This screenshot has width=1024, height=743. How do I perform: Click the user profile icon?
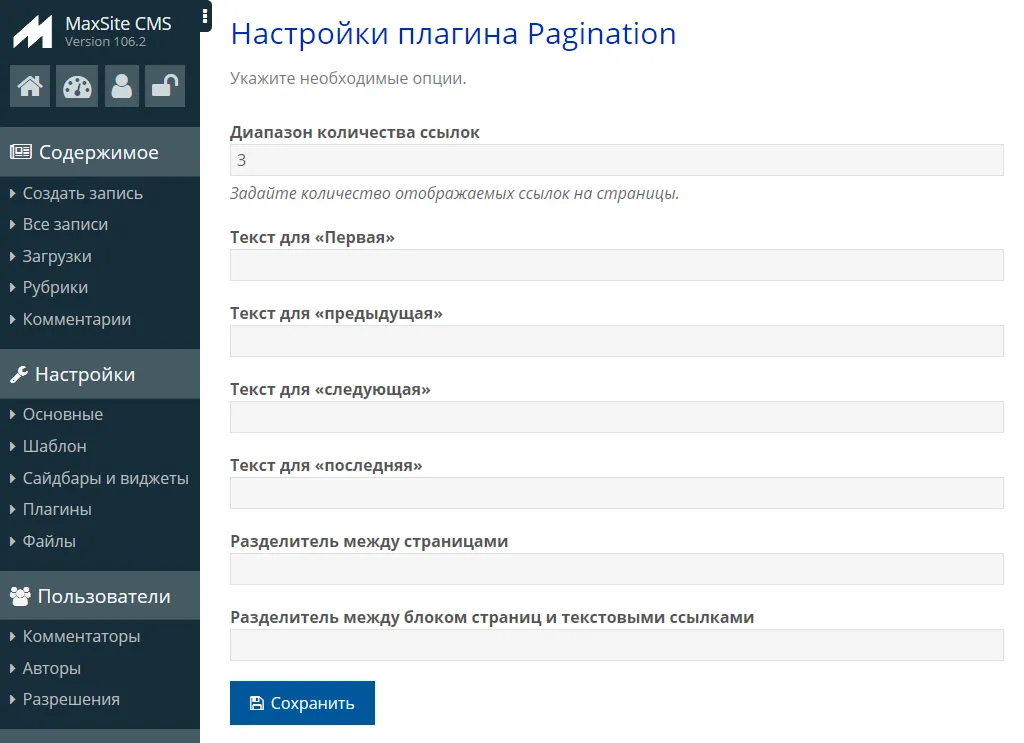tap(122, 86)
